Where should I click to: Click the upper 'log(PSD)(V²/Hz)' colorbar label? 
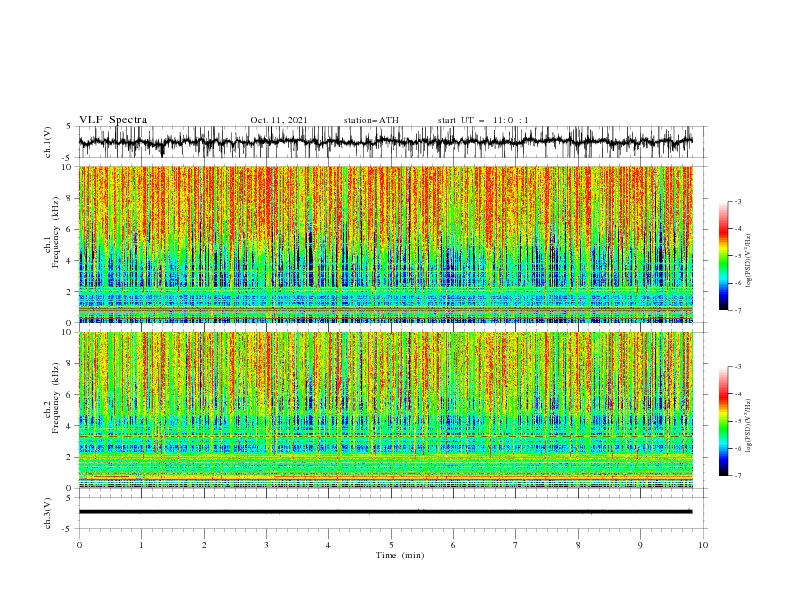tap(749, 261)
